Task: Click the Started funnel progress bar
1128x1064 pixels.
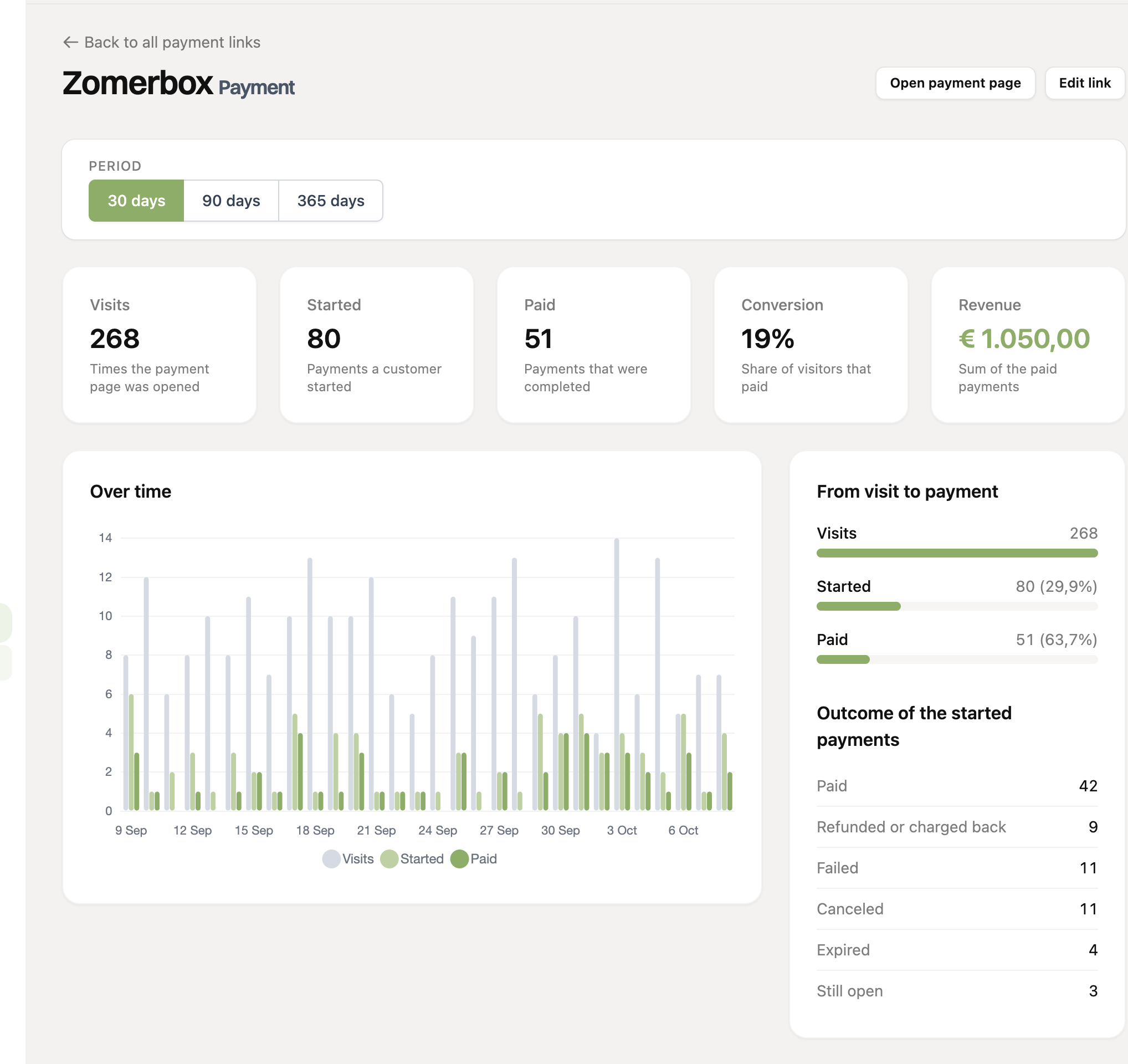Action: click(957, 607)
